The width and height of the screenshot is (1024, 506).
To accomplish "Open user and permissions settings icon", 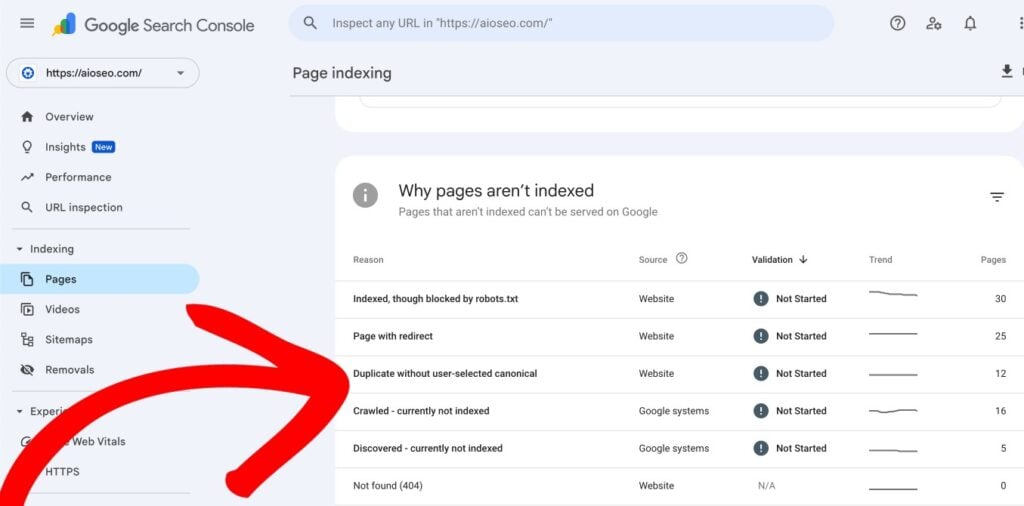I will point(934,23).
